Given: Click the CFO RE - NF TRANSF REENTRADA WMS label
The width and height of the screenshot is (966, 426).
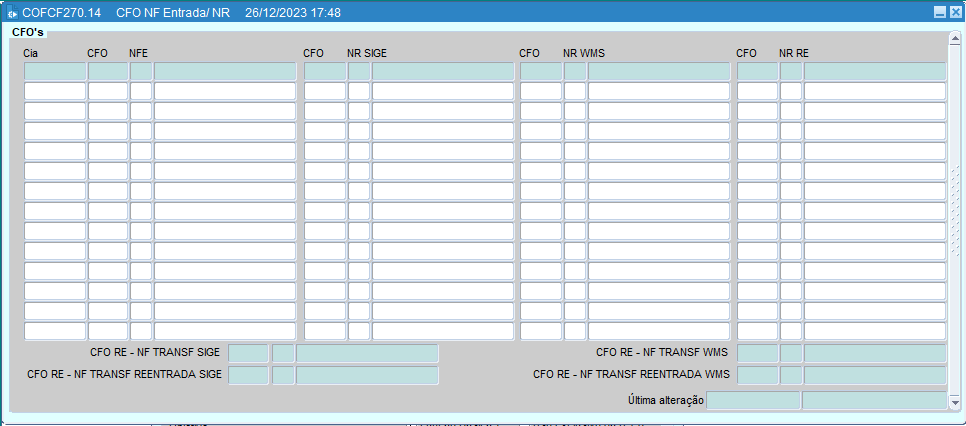Looking at the screenshot, I should point(631,374).
